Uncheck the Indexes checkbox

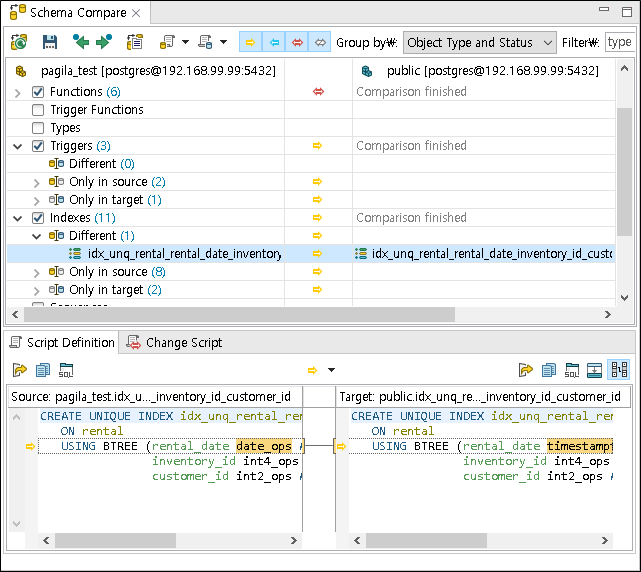coord(38,218)
